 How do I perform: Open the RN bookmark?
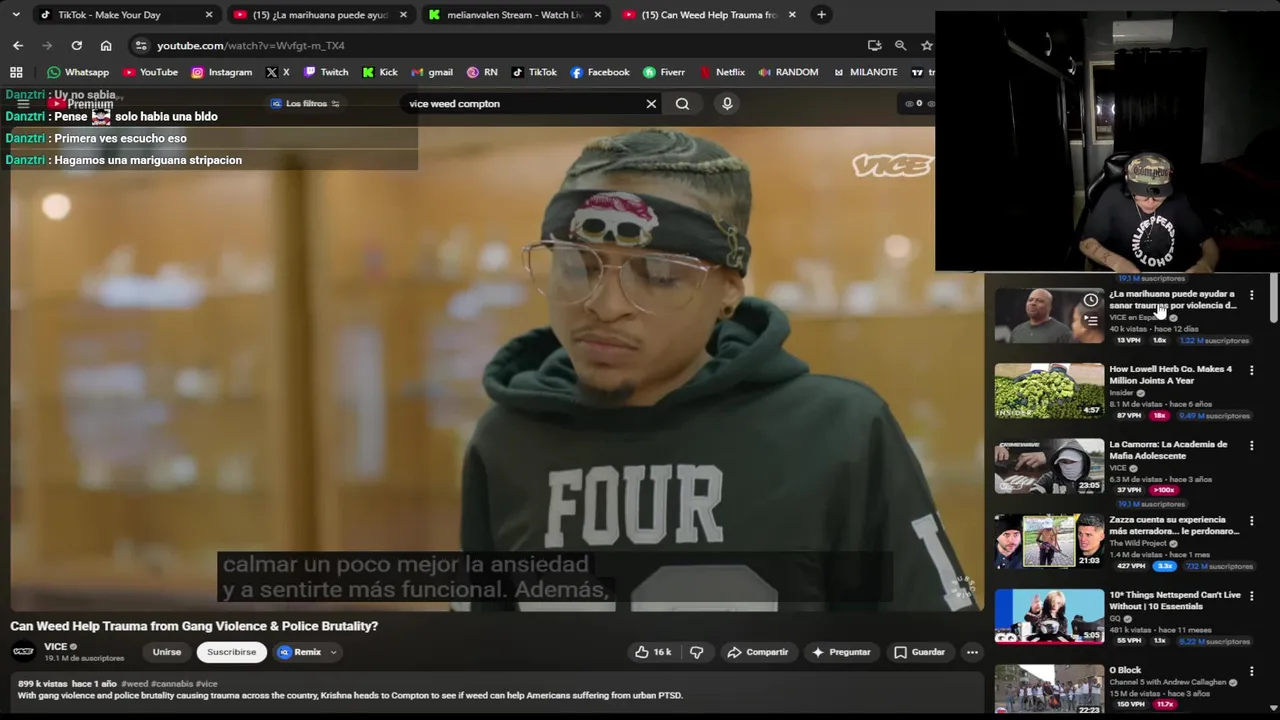click(482, 72)
